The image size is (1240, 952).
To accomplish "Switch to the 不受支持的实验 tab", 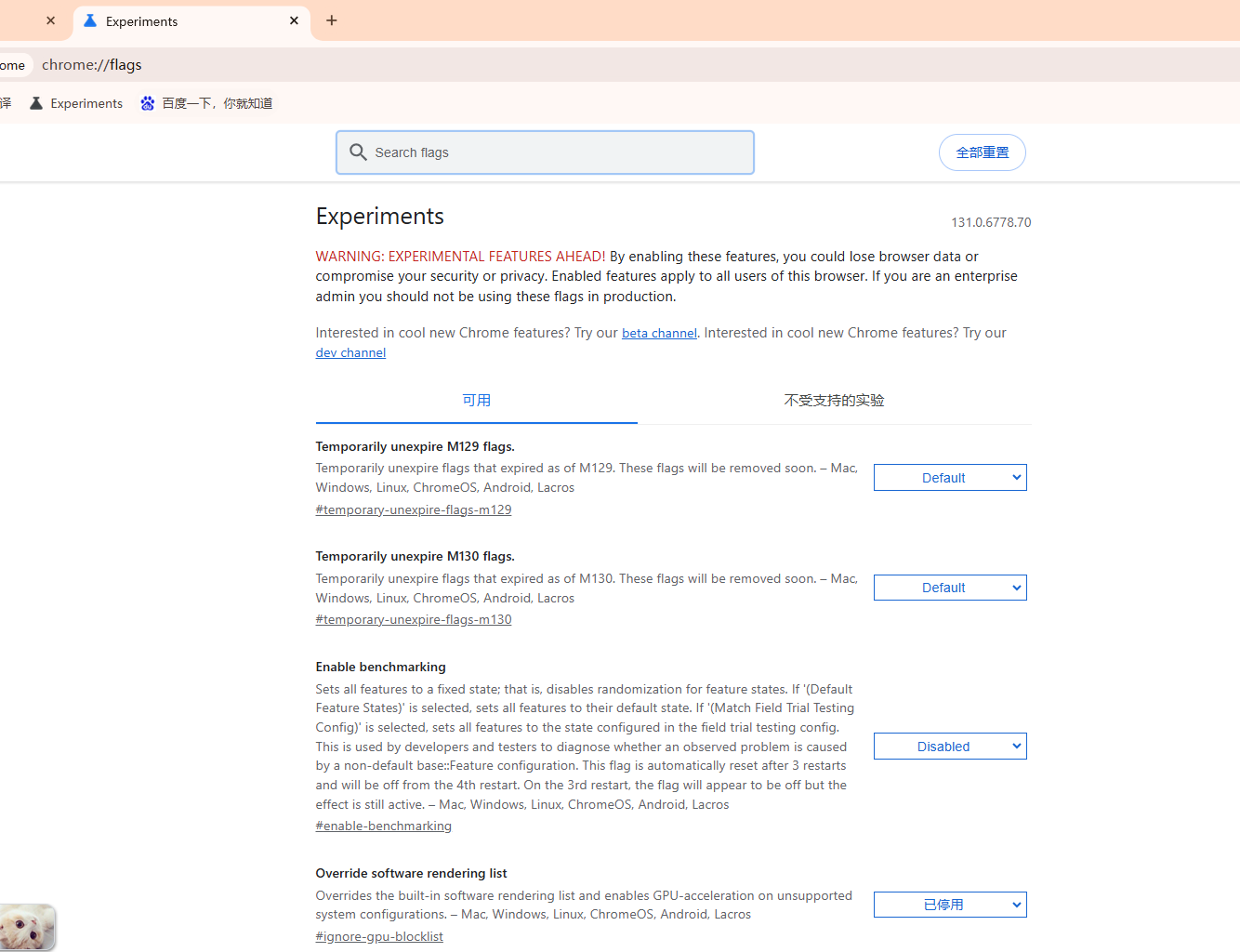I will click(834, 401).
